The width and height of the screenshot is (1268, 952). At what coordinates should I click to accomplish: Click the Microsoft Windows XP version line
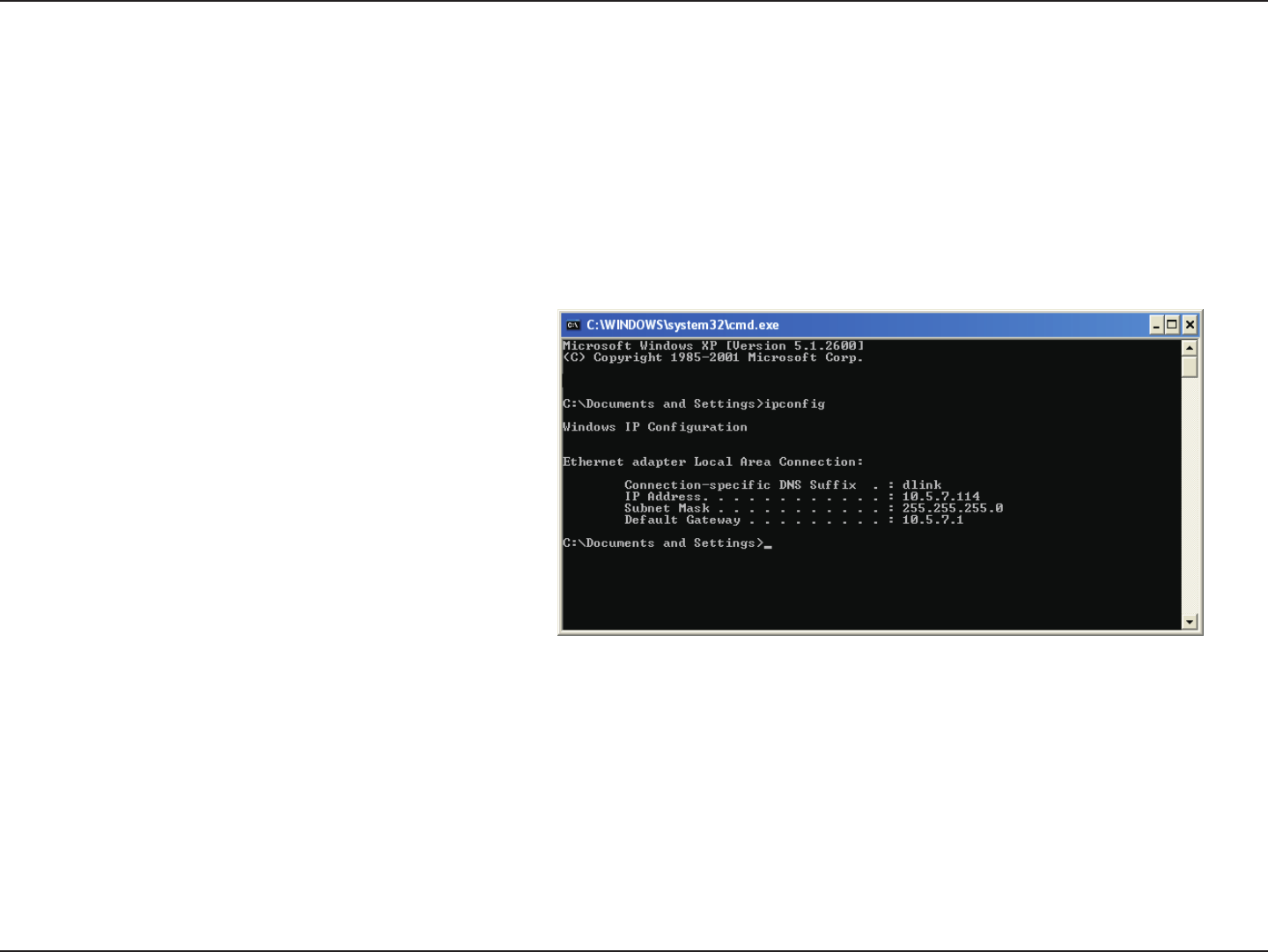click(x=713, y=346)
